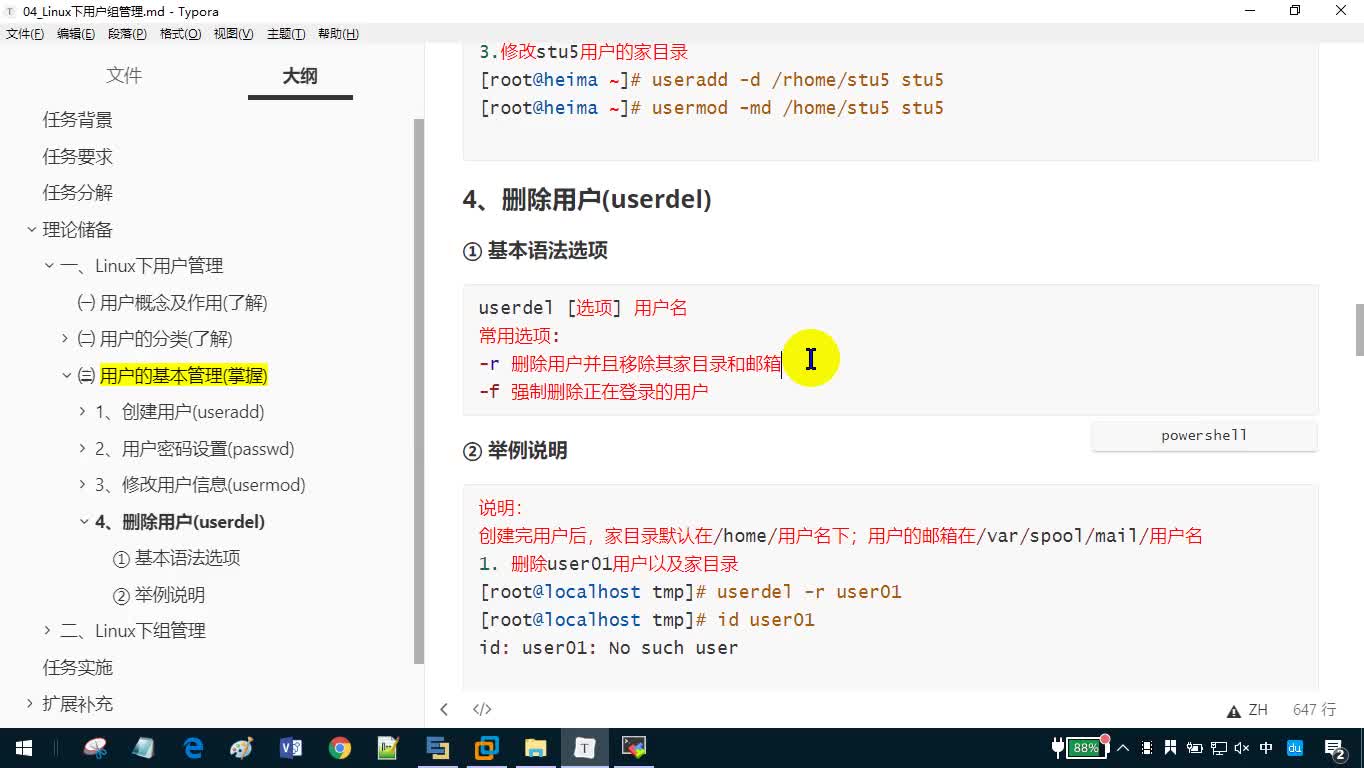Image resolution: width=1364 pixels, height=768 pixels.
Task: Collapse 一、Linux下用户管理 outline node
Action: 49,266
